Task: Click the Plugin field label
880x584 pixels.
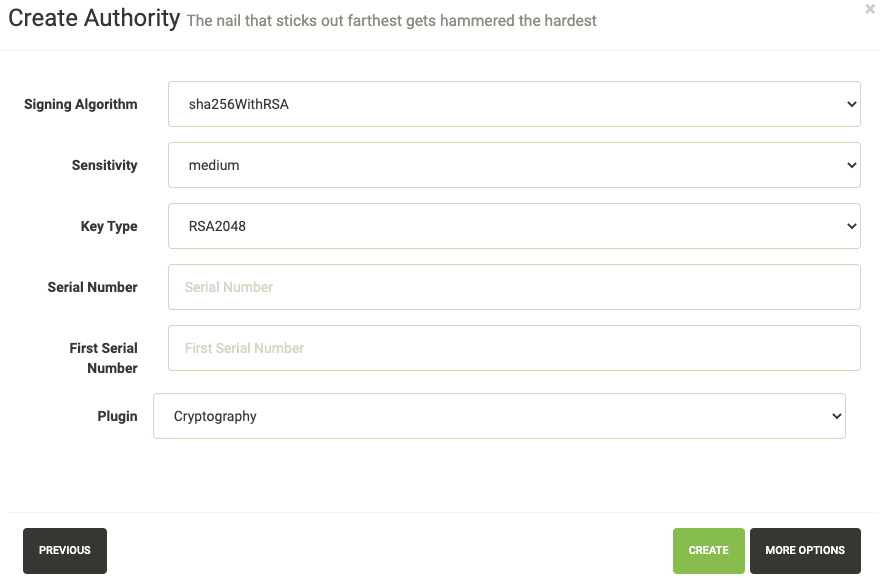Action: tap(117, 416)
